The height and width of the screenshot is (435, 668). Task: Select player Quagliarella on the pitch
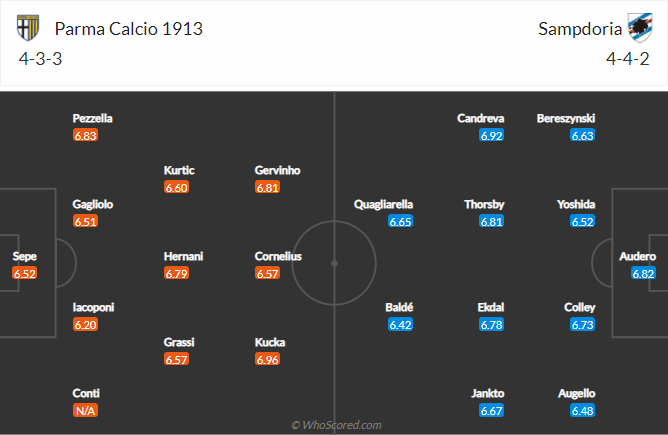[383, 204]
